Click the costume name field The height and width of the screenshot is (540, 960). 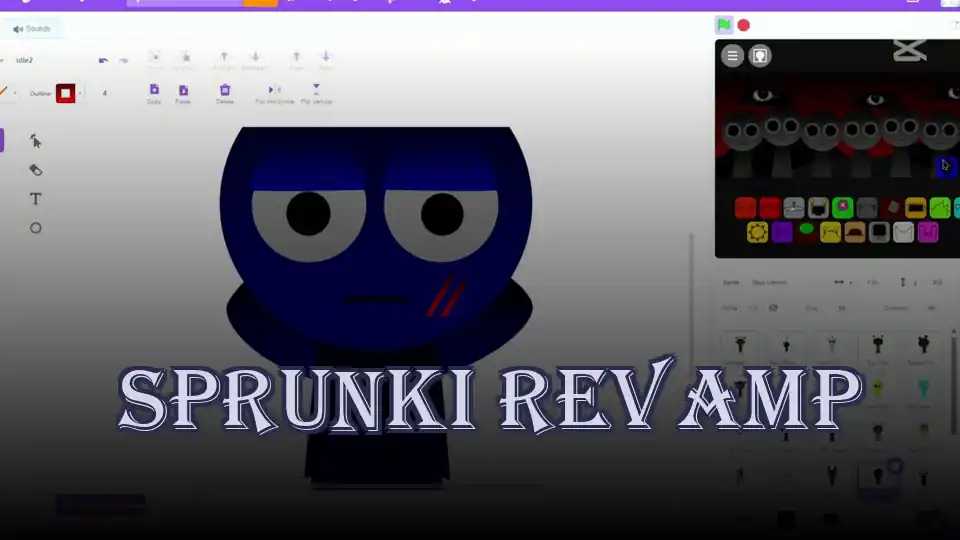[x=40, y=61]
